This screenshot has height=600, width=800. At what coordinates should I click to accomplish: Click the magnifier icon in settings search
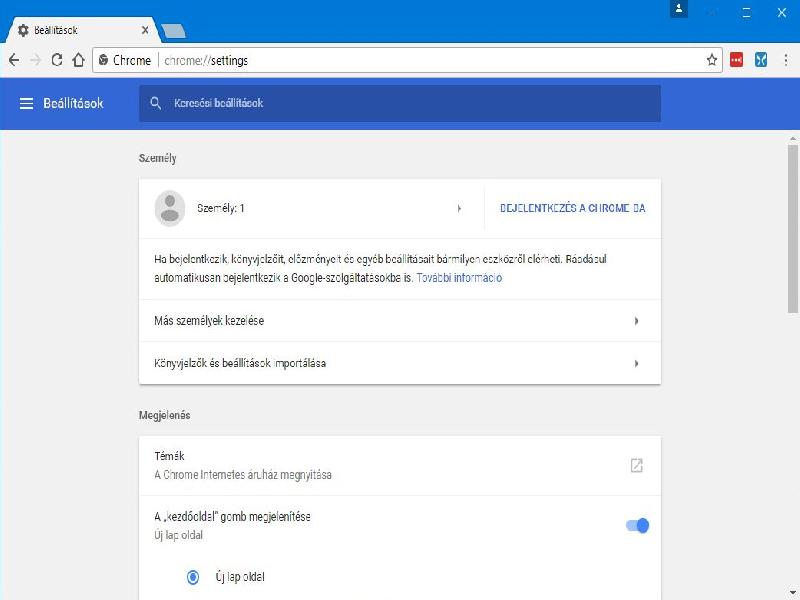click(156, 104)
